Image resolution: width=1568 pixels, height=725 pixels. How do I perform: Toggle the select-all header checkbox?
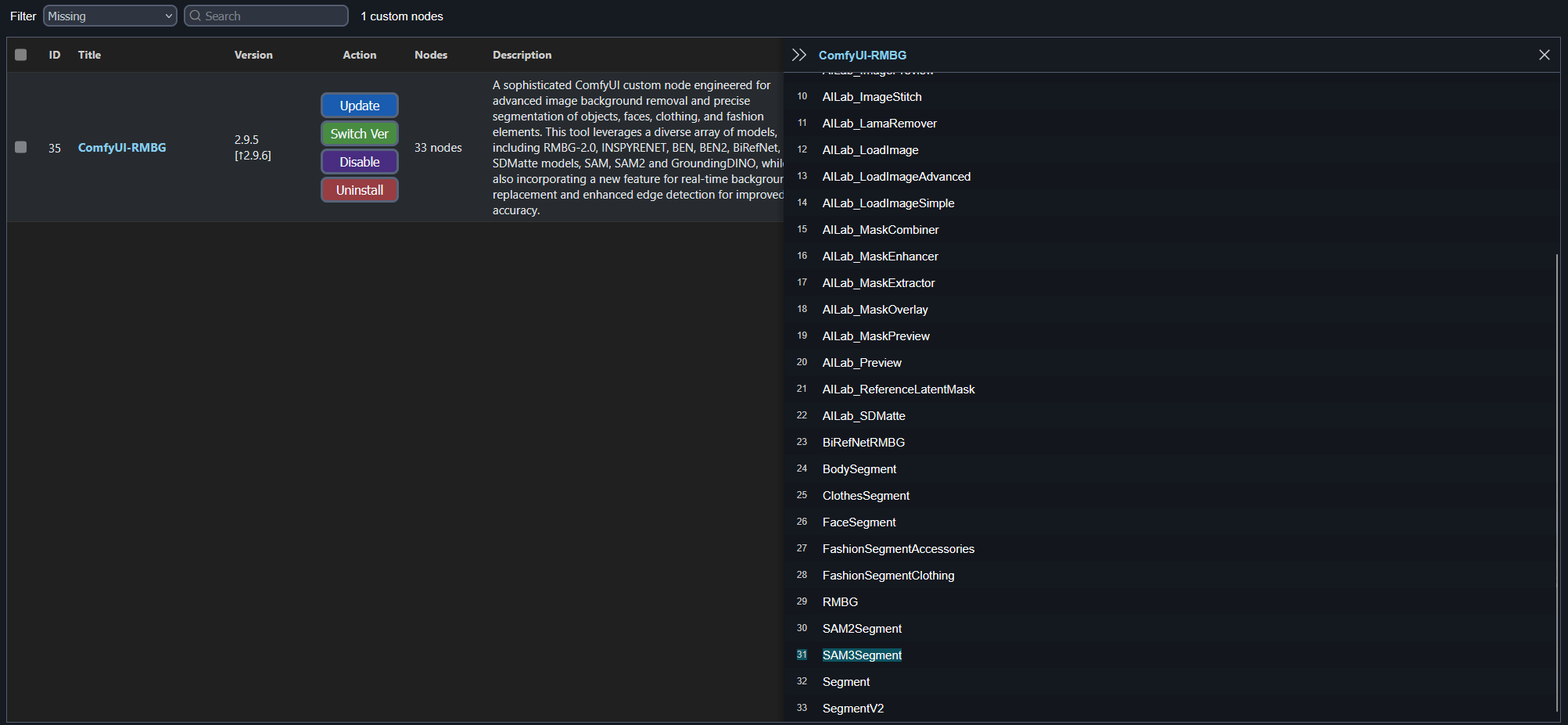[x=21, y=55]
